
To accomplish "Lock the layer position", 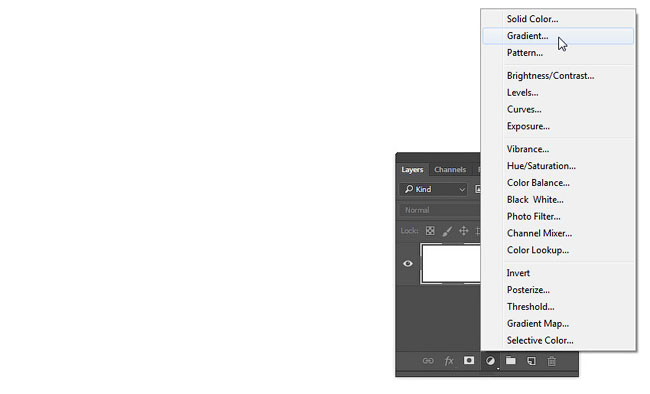I will [x=463, y=231].
